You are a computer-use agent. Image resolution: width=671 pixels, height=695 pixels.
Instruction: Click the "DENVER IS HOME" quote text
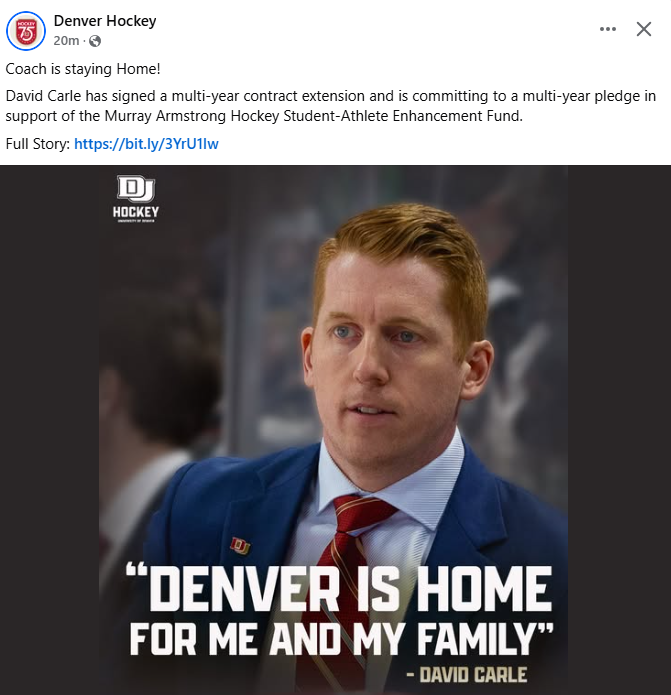(339, 588)
